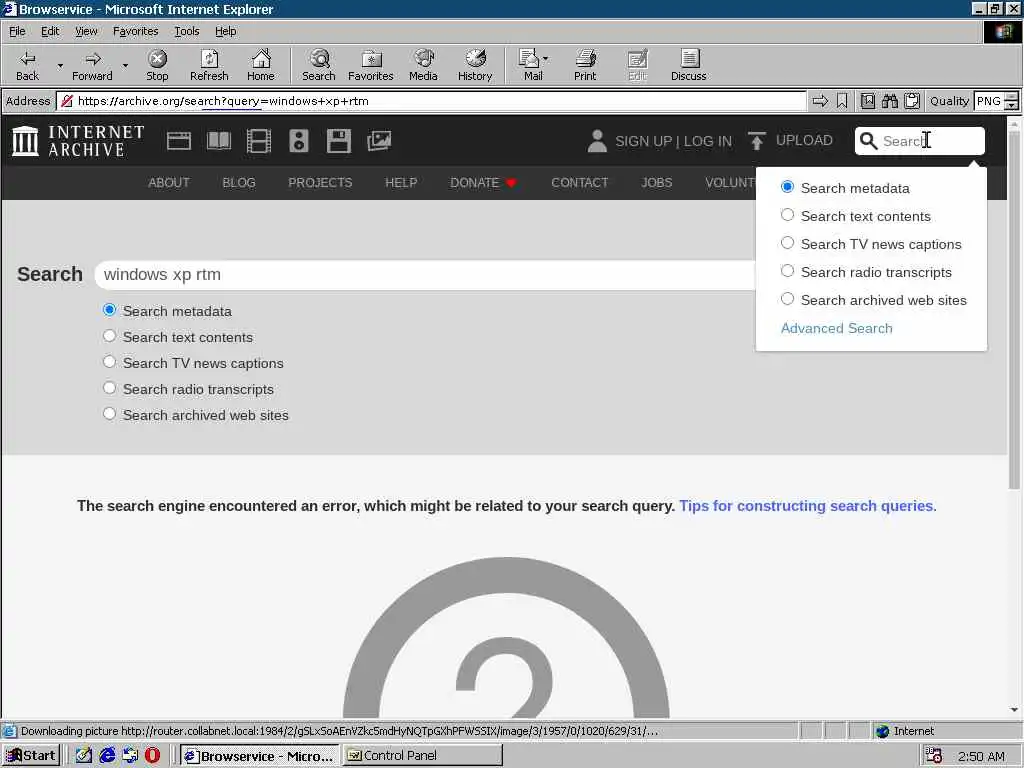
Task: Click the bookmark icon next to address bar
Action: pyautogui.click(x=842, y=101)
